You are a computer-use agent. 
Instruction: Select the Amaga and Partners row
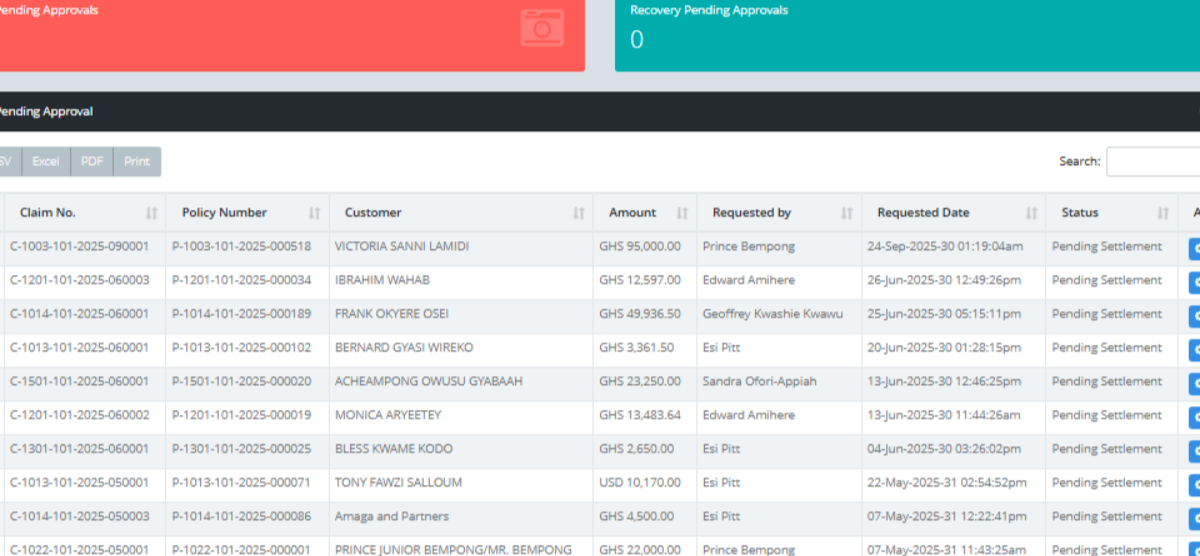point(392,517)
